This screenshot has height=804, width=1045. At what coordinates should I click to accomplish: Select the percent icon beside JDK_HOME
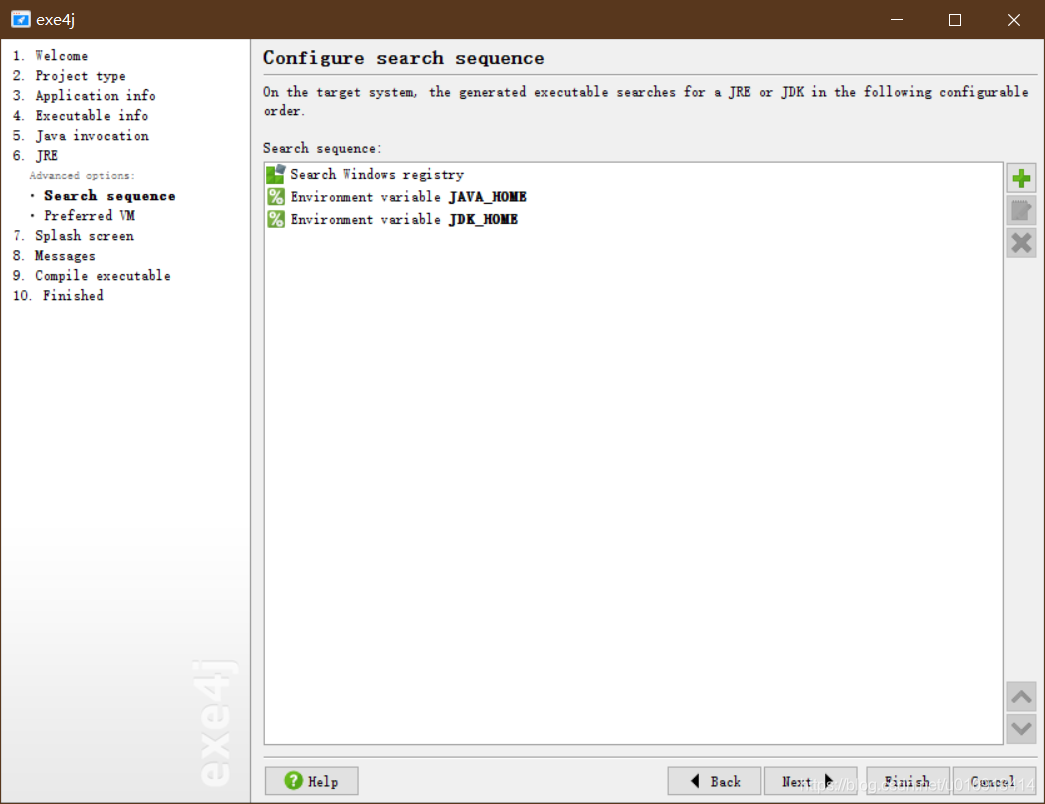[276, 219]
